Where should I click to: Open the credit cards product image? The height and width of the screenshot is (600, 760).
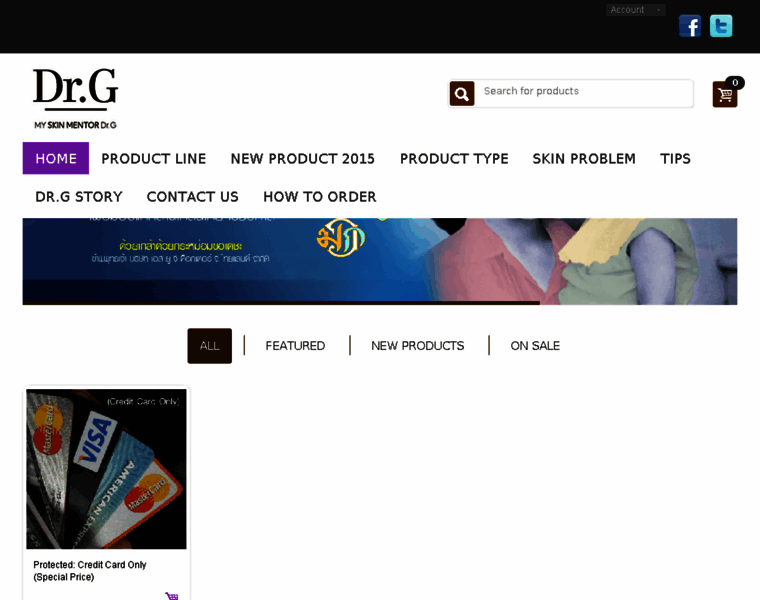pyautogui.click(x=106, y=469)
